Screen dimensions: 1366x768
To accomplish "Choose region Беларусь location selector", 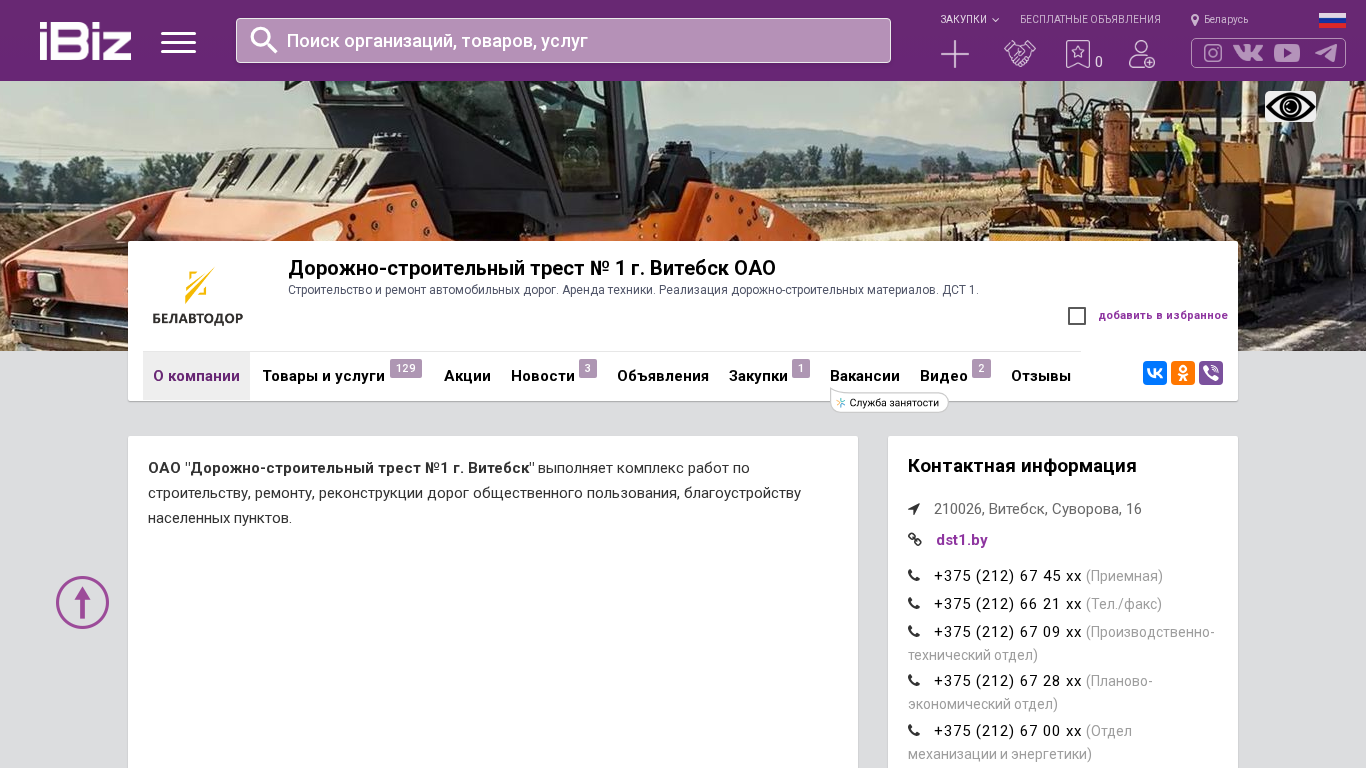I will (1220, 19).
